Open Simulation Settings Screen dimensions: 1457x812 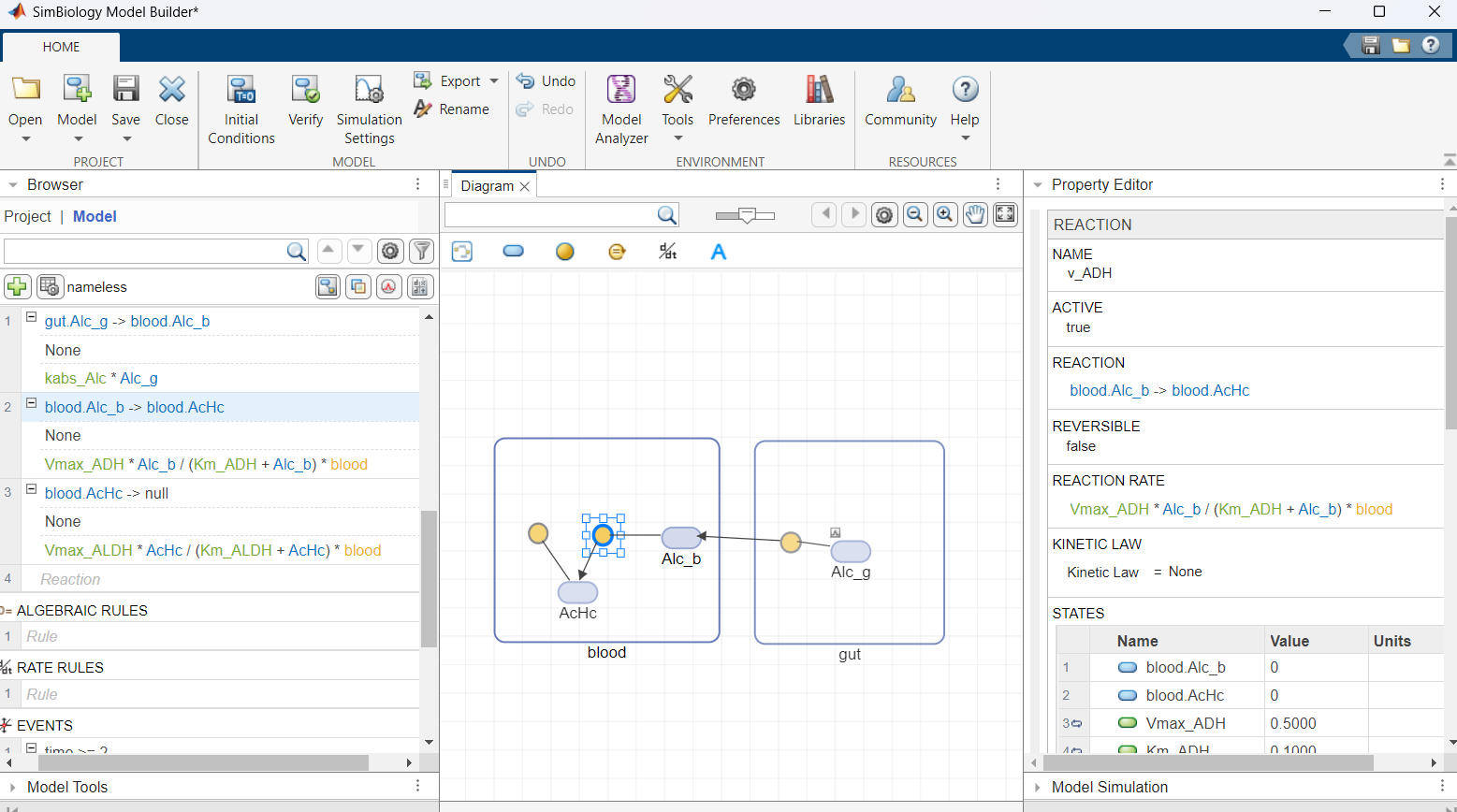point(369,109)
